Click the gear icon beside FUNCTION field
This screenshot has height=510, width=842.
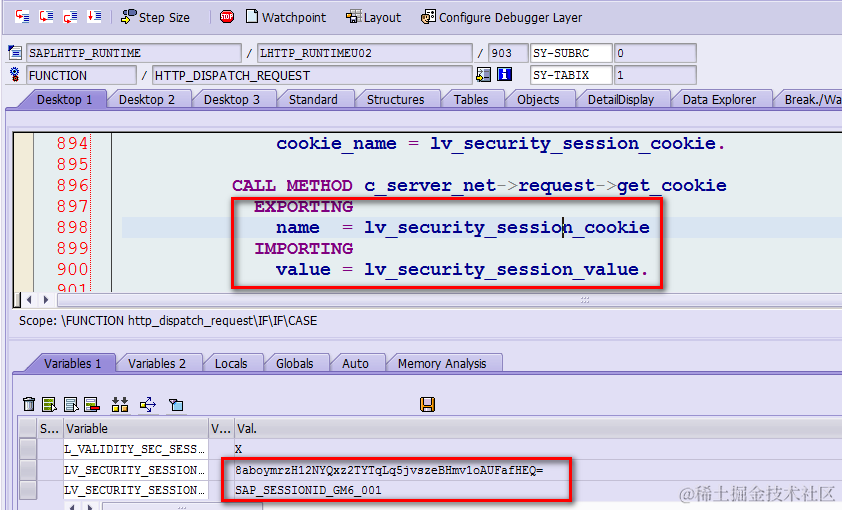15,75
